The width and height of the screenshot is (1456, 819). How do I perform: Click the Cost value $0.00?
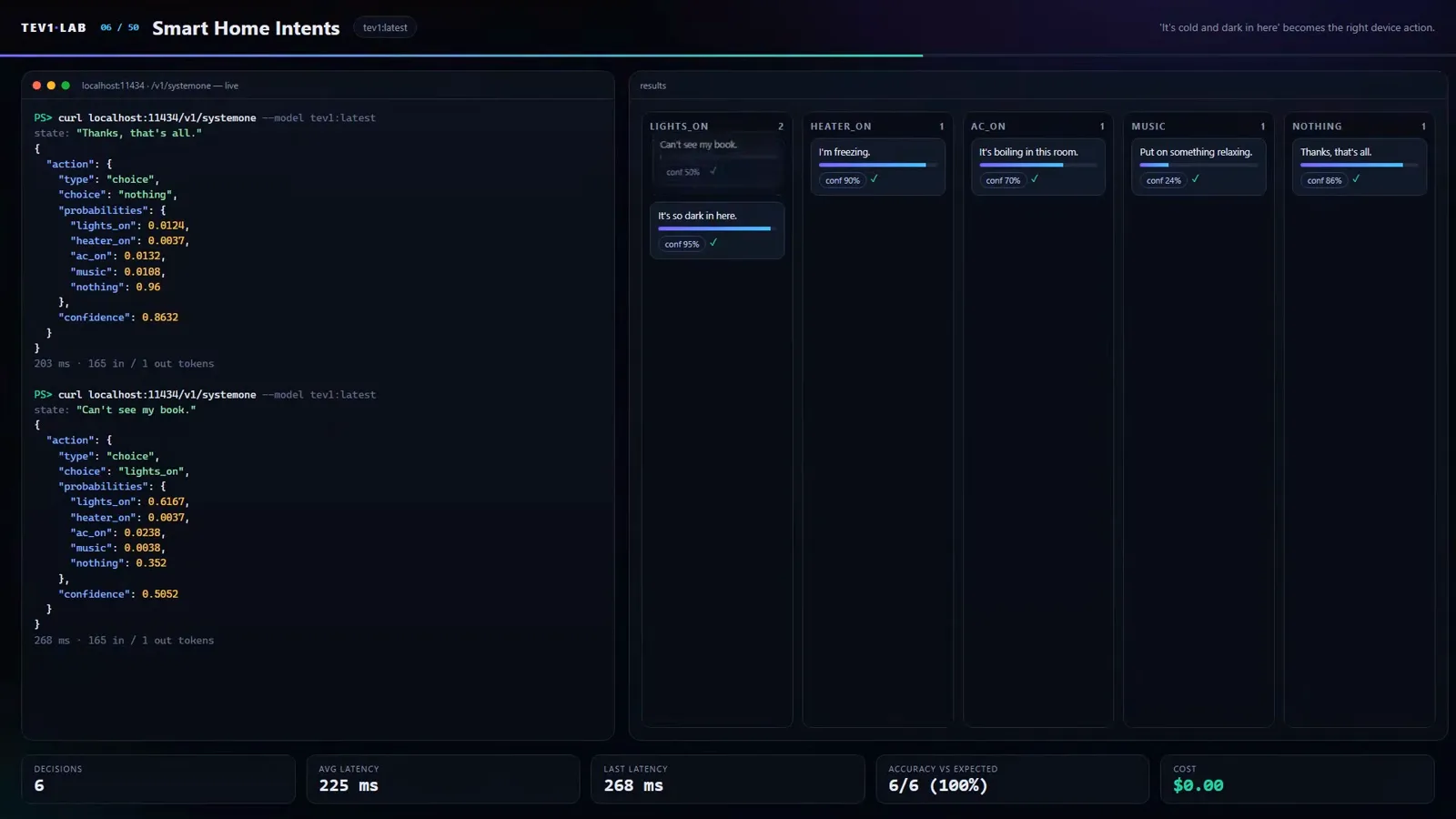tap(1198, 785)
